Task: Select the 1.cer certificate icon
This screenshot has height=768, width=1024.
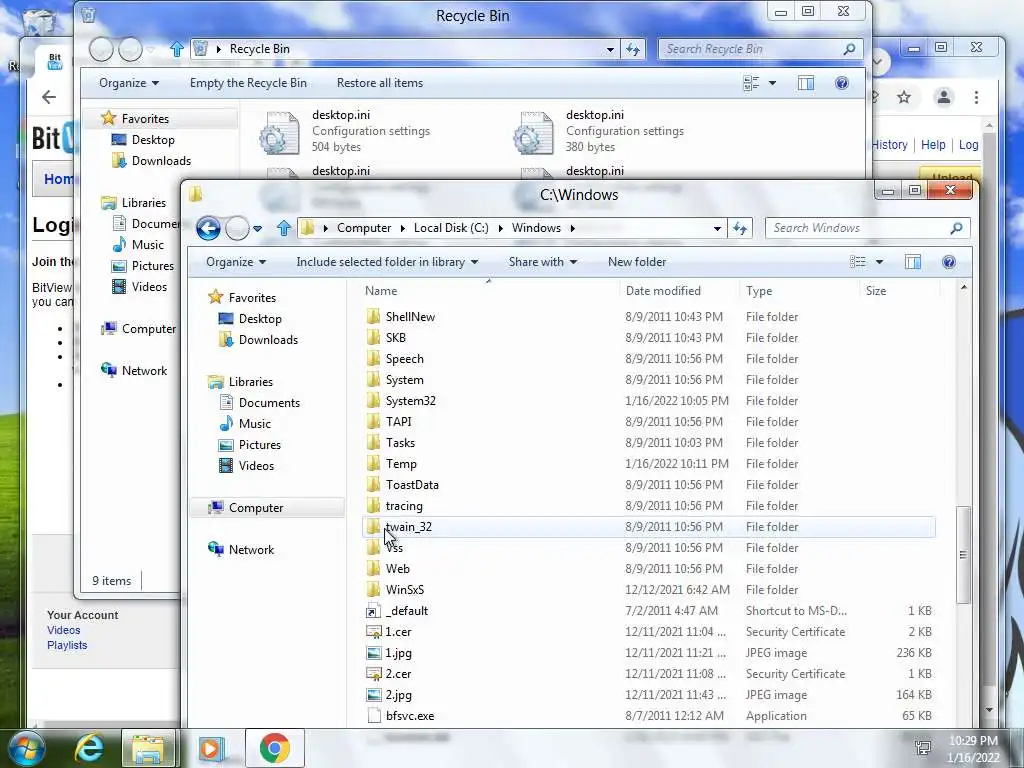Action: (x=374, y=632)
